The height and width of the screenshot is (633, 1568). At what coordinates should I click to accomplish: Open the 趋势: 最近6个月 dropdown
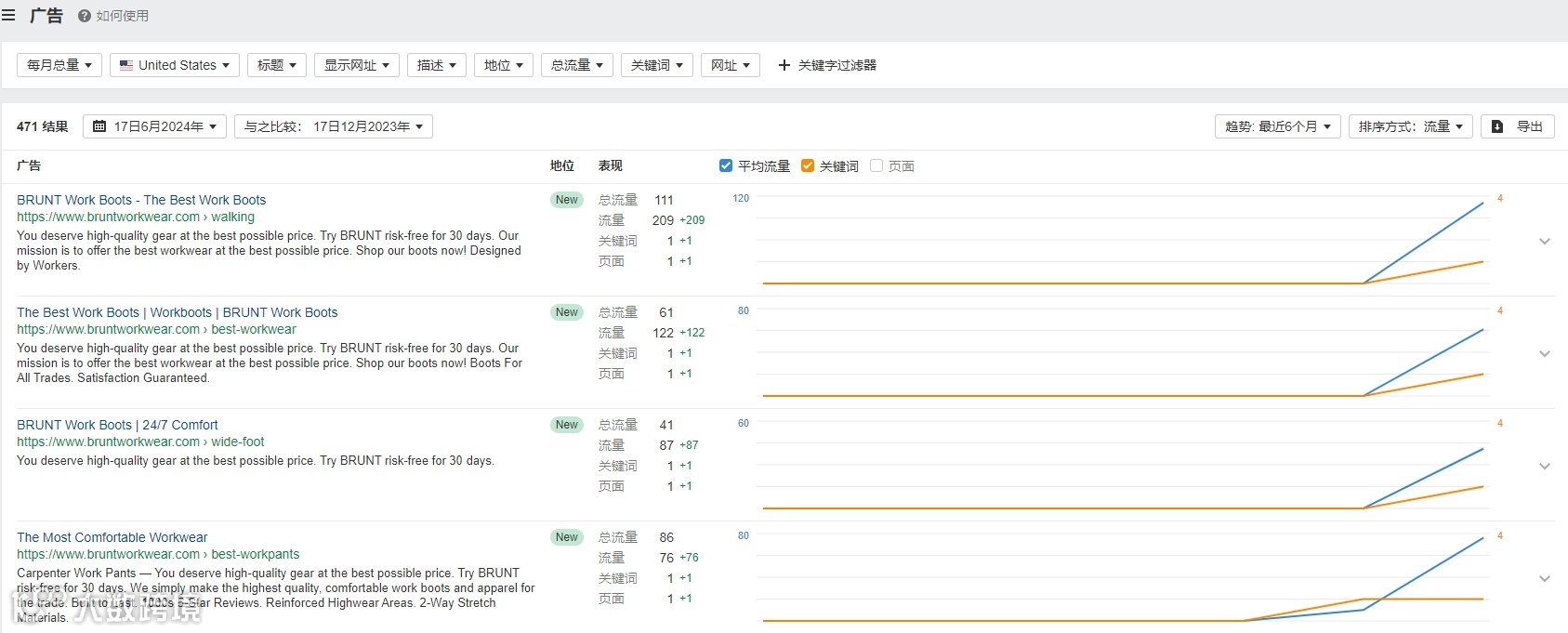coord(1278,126)
